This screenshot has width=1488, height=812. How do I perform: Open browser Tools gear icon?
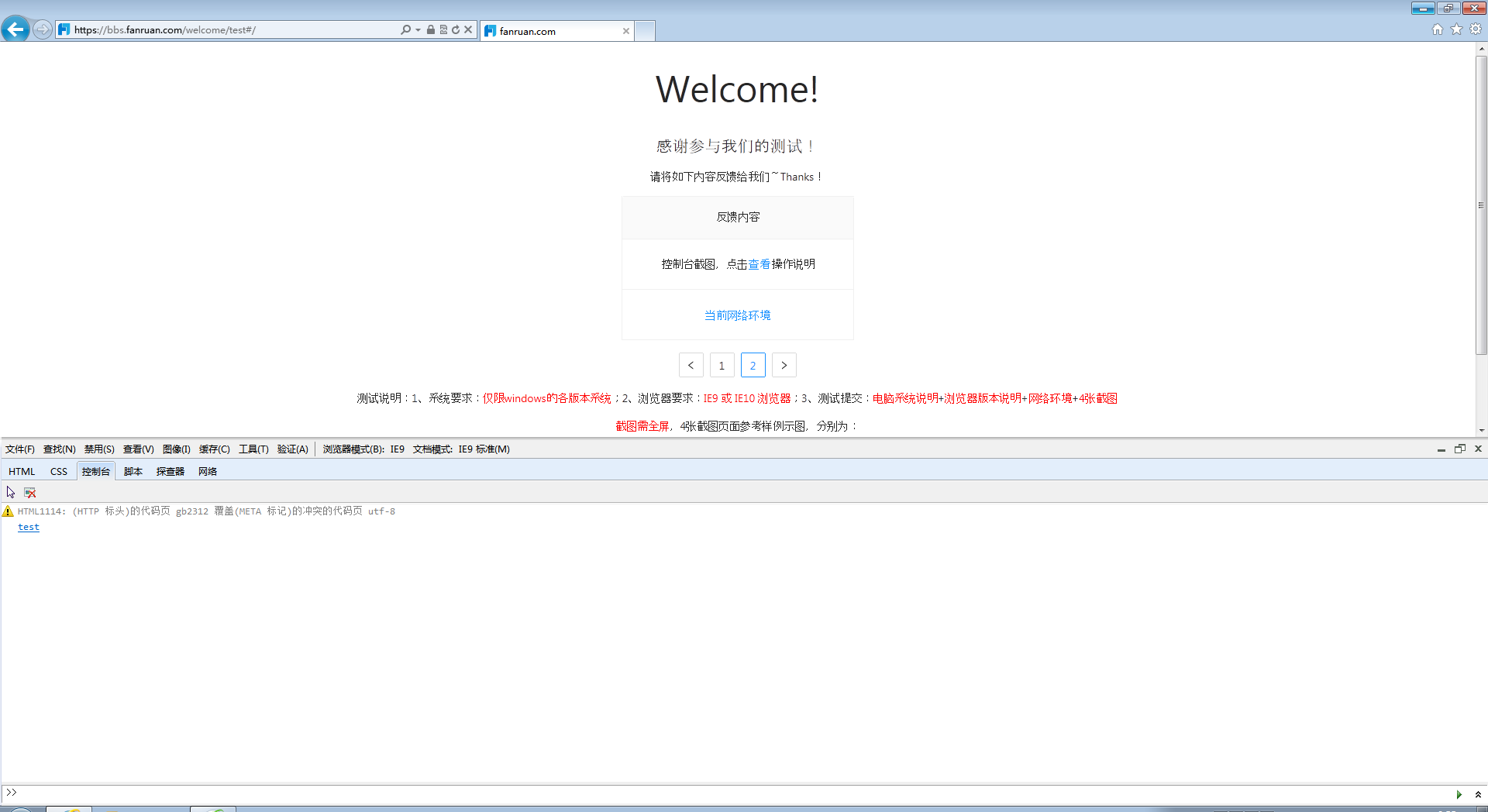(1476, 29)
